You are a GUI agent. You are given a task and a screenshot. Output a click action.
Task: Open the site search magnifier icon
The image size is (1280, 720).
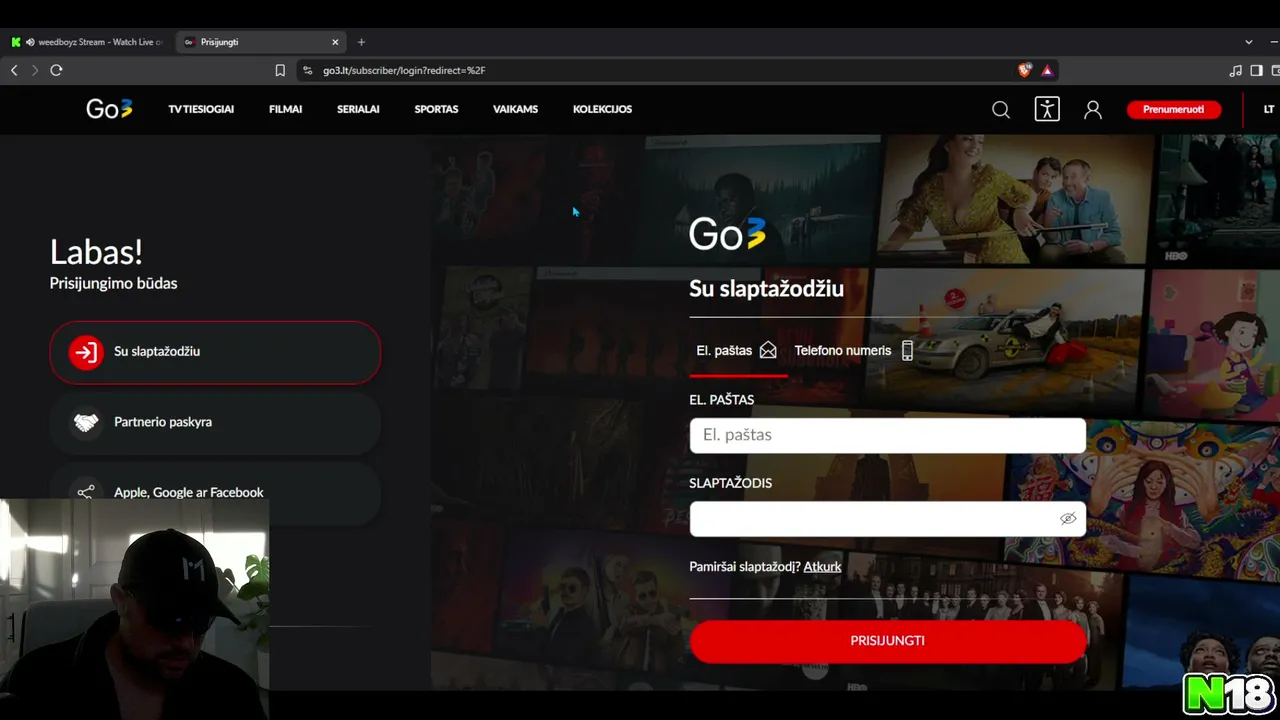pyautogui.click(x=1001, y=110)
